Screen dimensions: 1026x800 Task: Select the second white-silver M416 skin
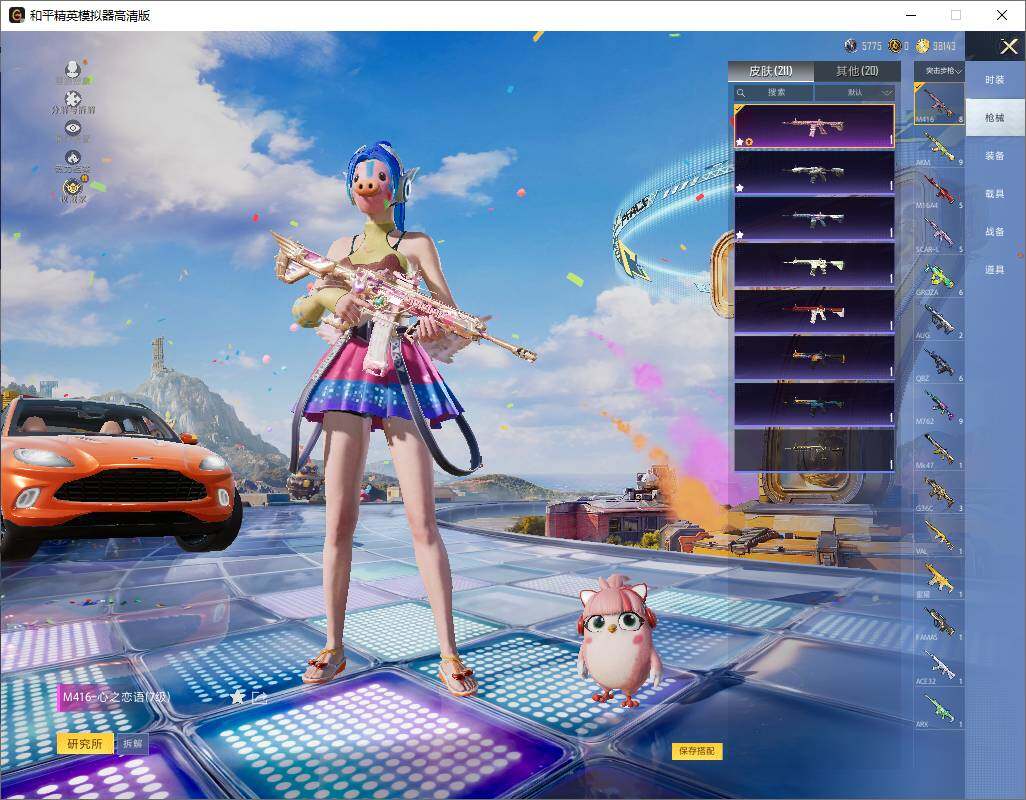click(x=814, y=173)
